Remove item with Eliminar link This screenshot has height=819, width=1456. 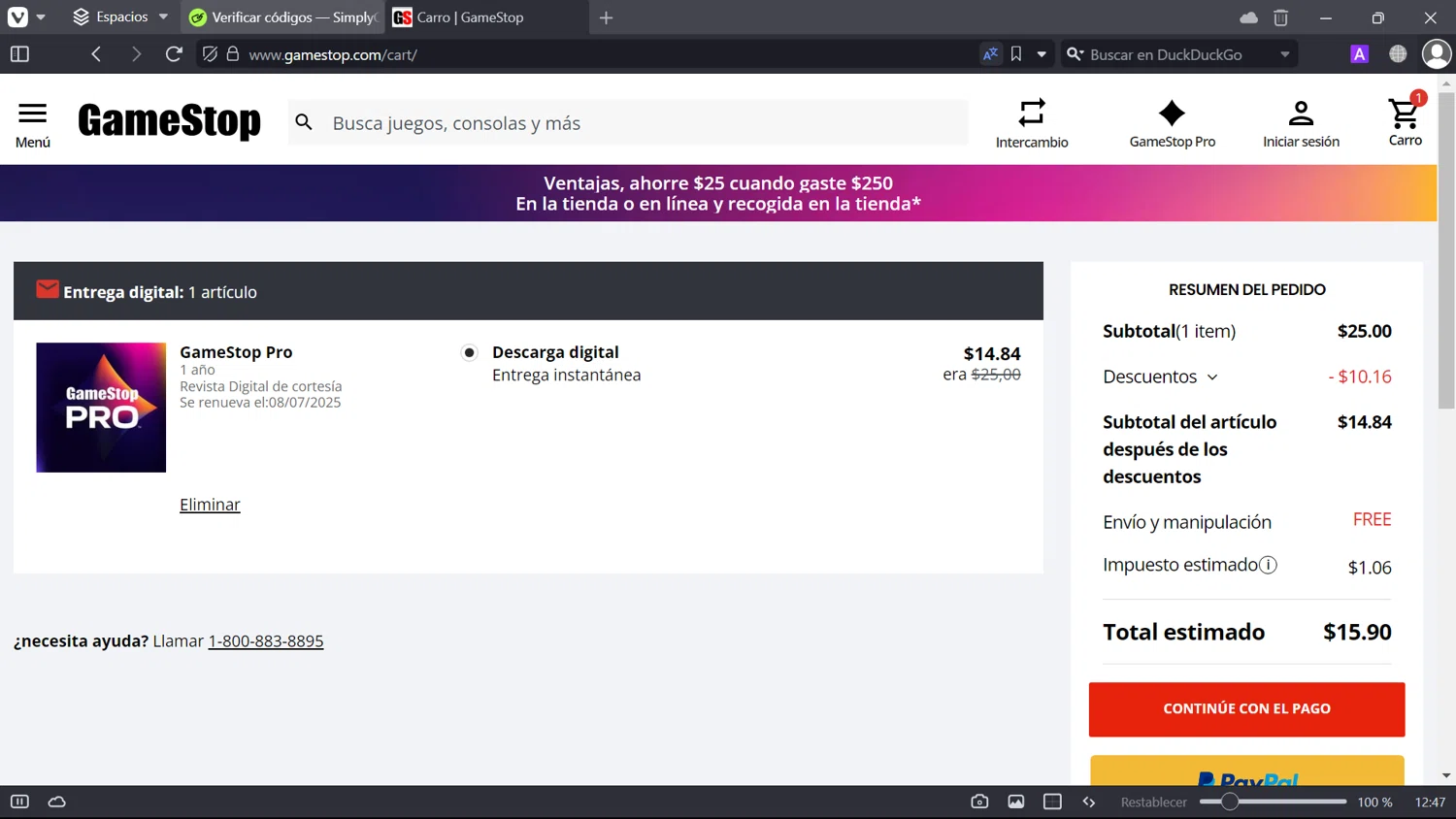tap(210, 505)
